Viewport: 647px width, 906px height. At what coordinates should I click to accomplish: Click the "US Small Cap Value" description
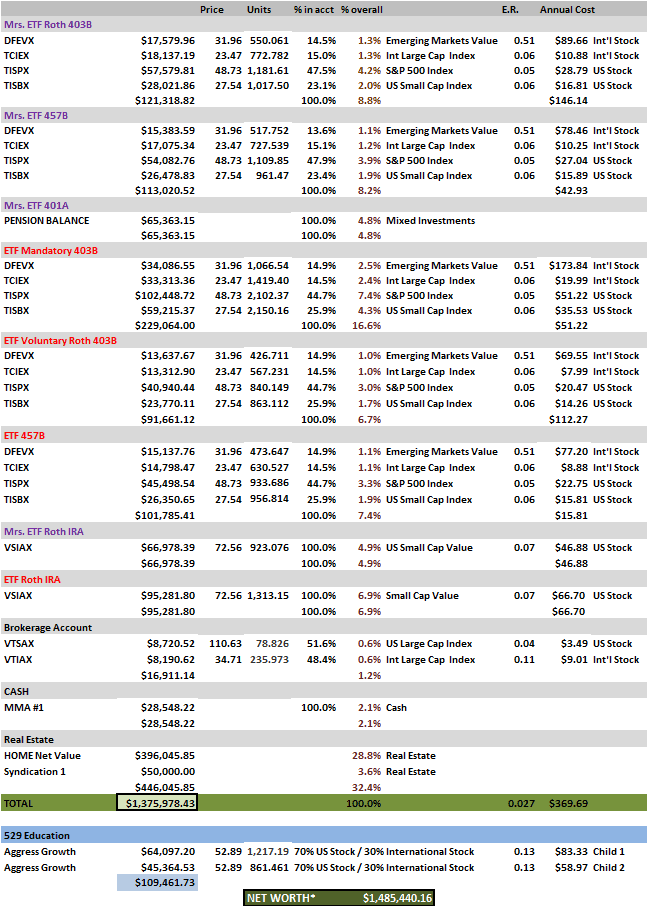(x=429, y=547)
